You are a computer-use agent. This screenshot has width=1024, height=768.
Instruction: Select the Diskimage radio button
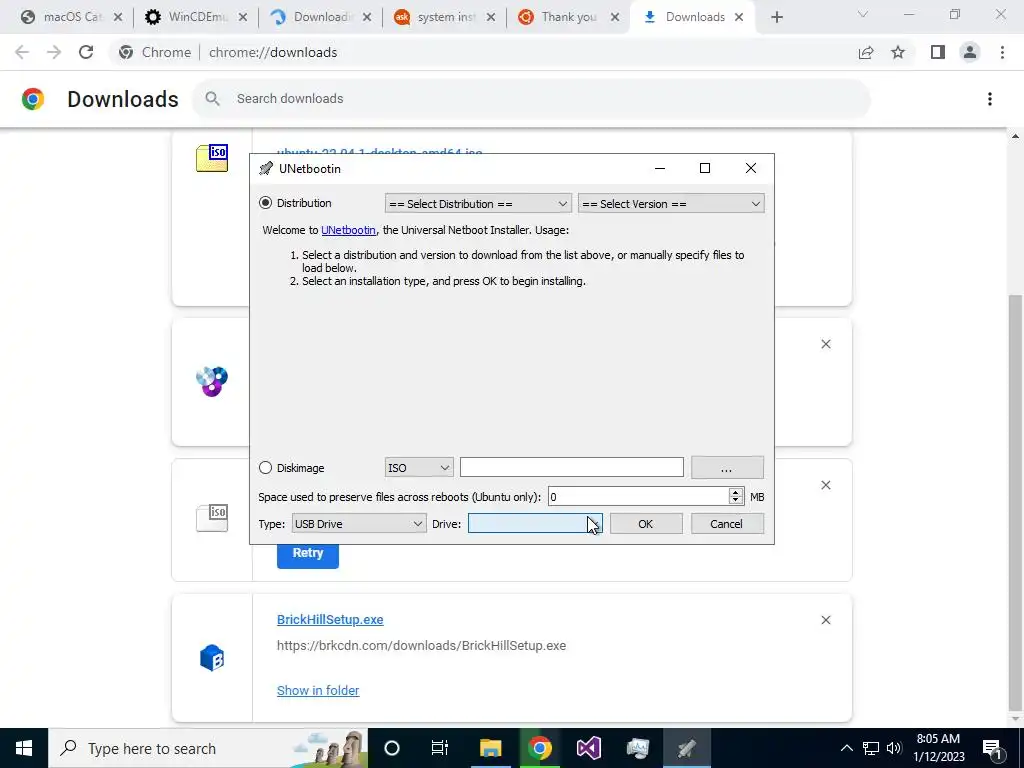(265, 468)
